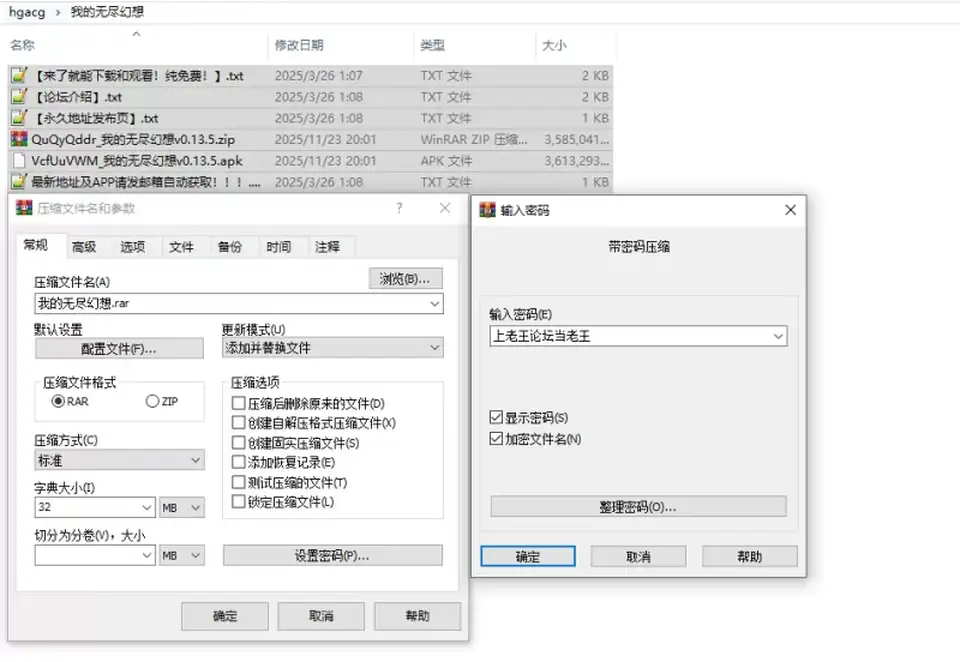Click 整理密码(O)... button

click(638, 506)
